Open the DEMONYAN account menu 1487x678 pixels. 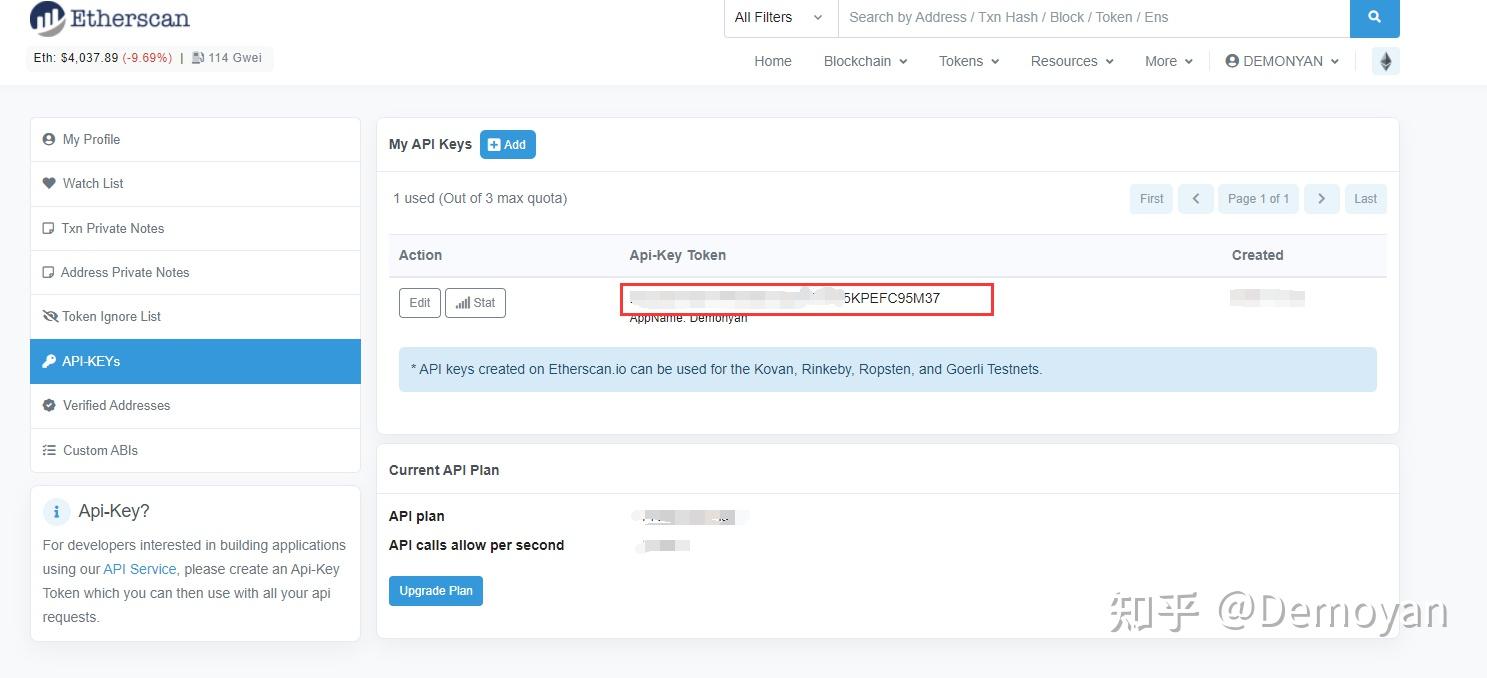[x=1281, y=61]
